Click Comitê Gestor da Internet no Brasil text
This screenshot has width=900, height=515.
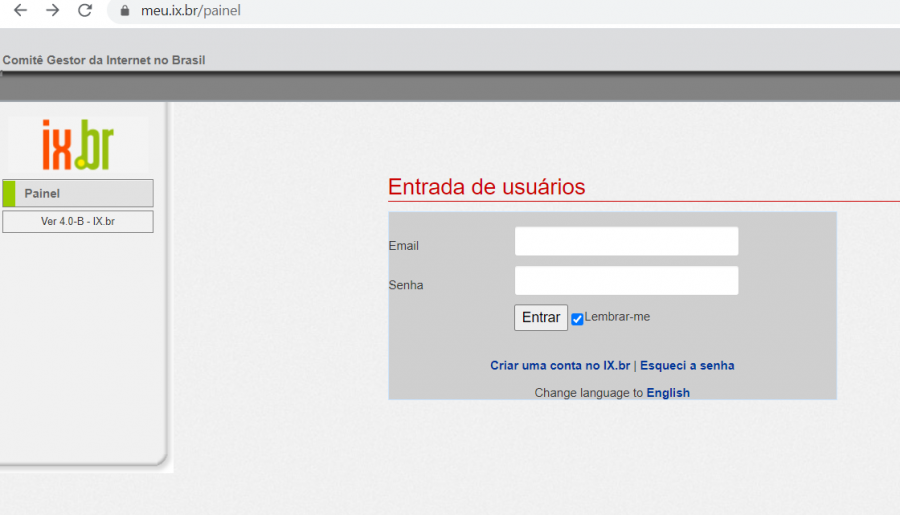pos(104,60)
